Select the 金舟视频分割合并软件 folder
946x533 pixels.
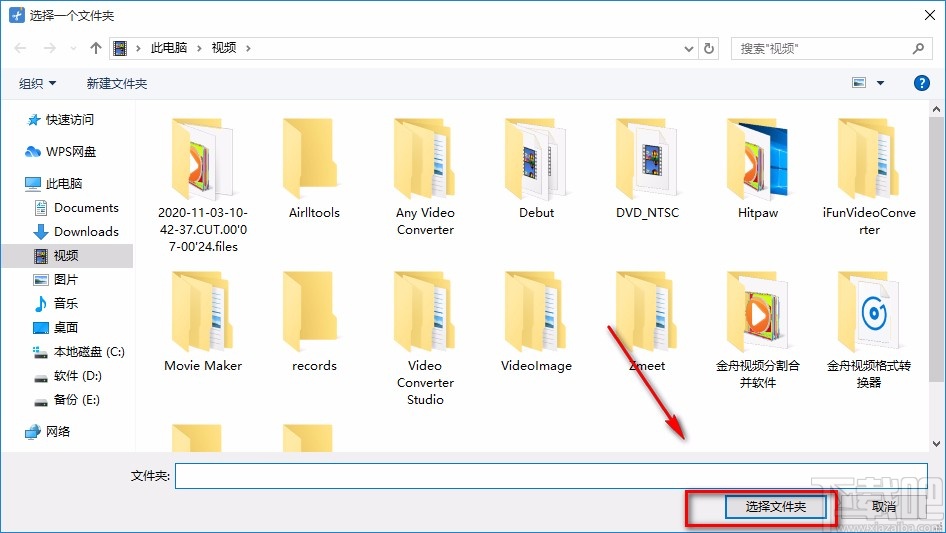click(x=758, y=330)
